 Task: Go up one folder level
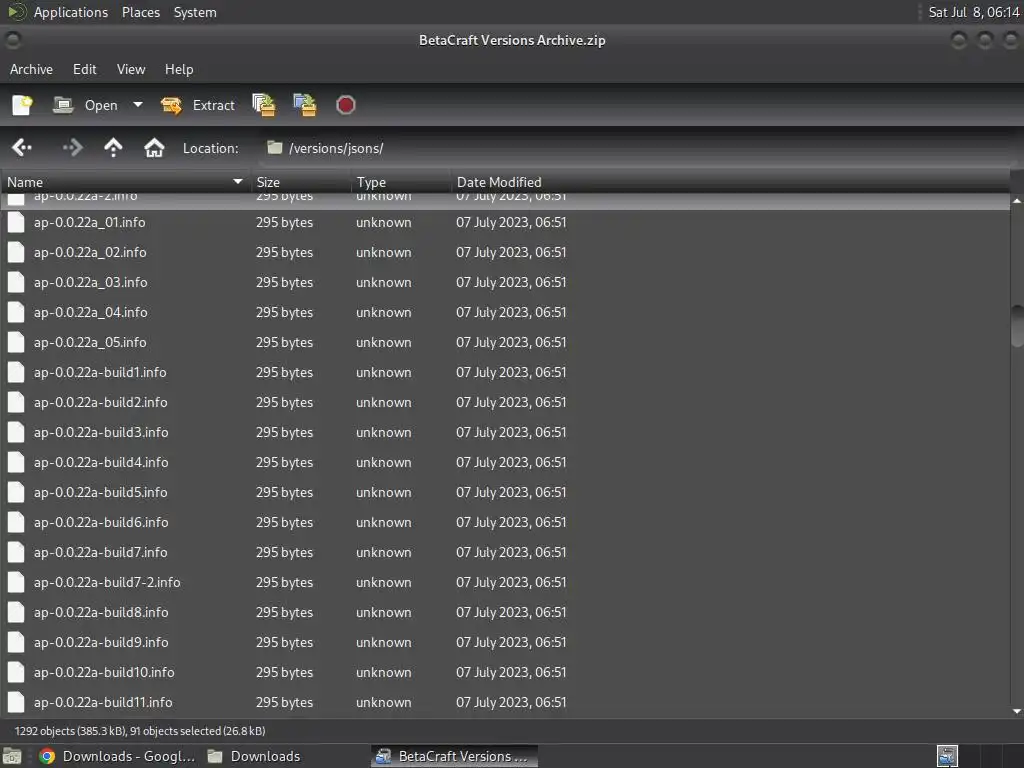pos(113,148)
